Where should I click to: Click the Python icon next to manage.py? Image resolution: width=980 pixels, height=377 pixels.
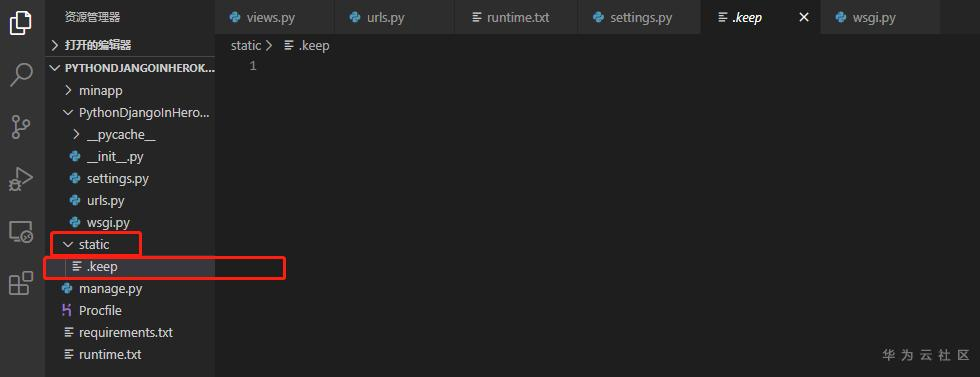[x=67, y=288]
